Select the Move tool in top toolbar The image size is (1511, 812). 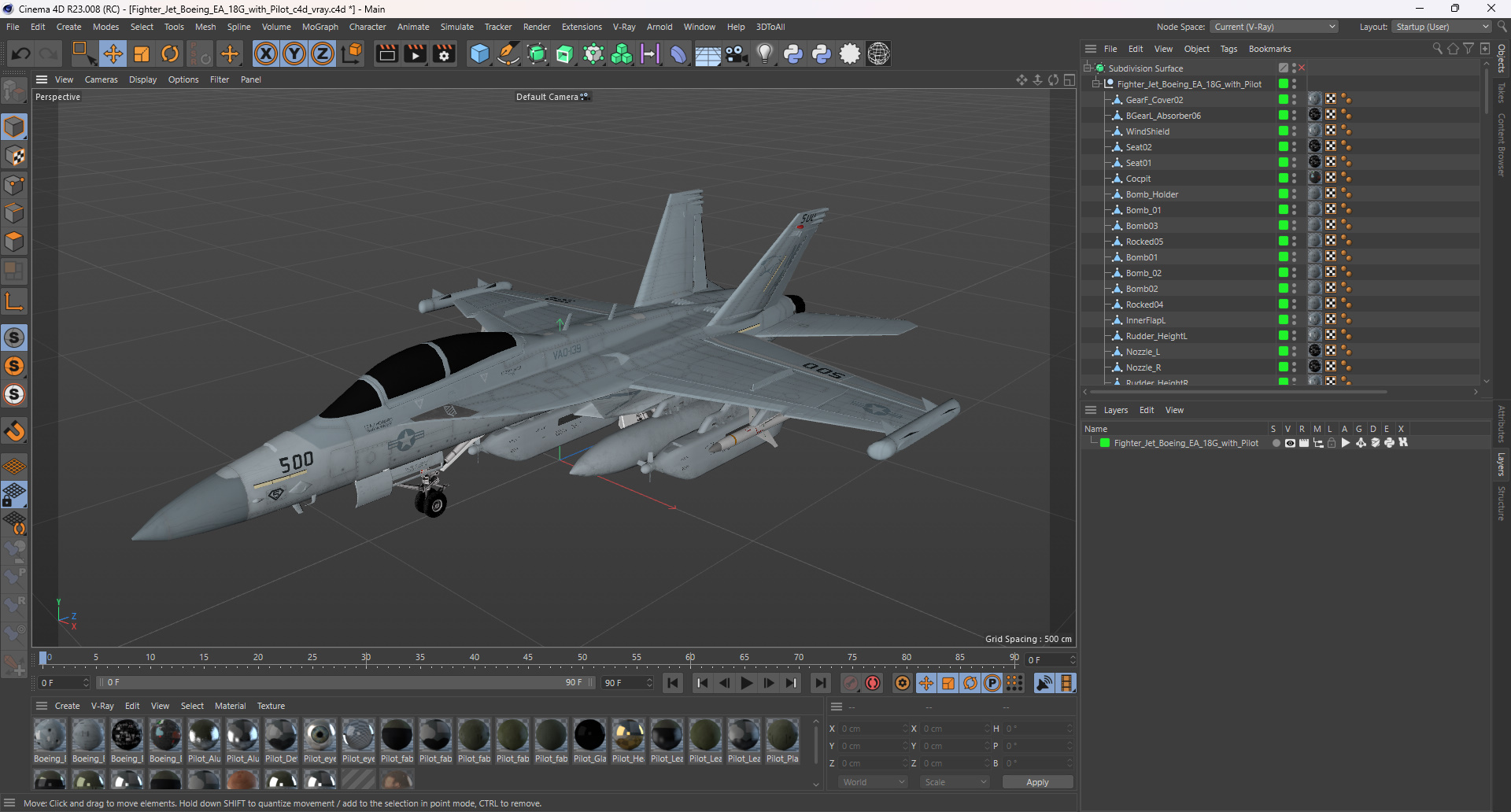(x=113, y=54)
